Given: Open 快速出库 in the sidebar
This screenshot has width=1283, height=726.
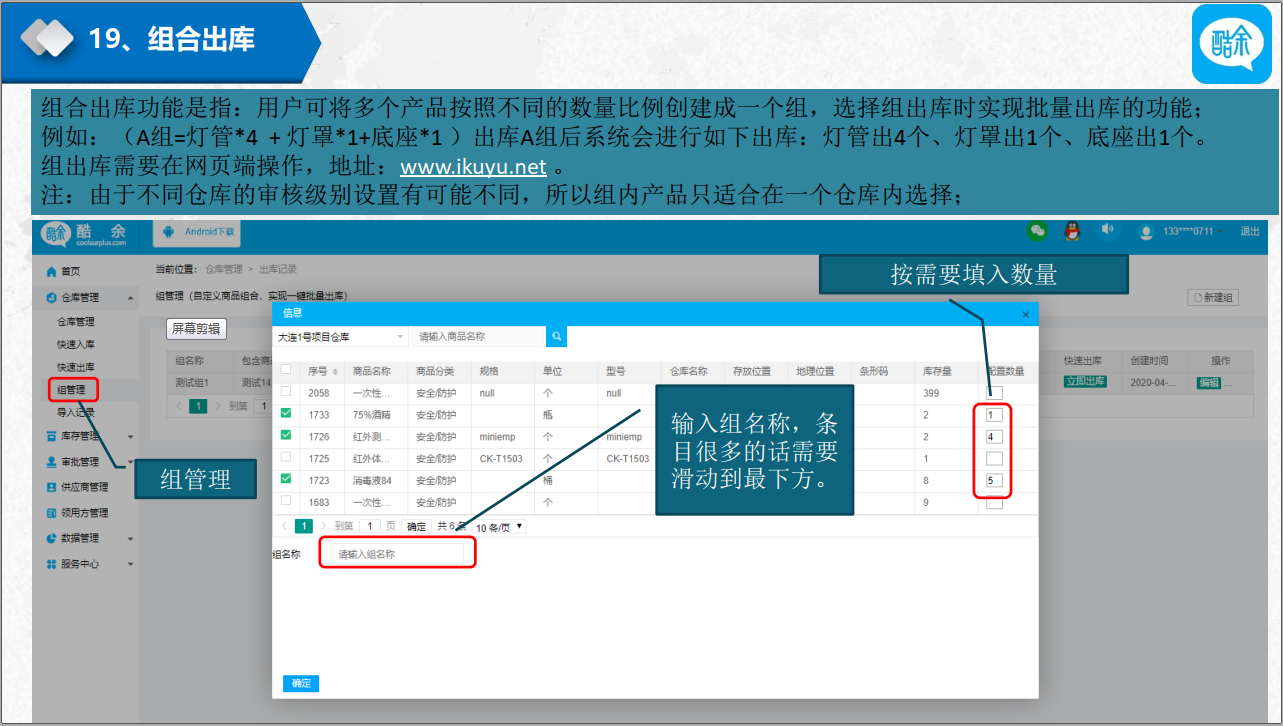Looking at the screenshot, I should tap(76, 367).
